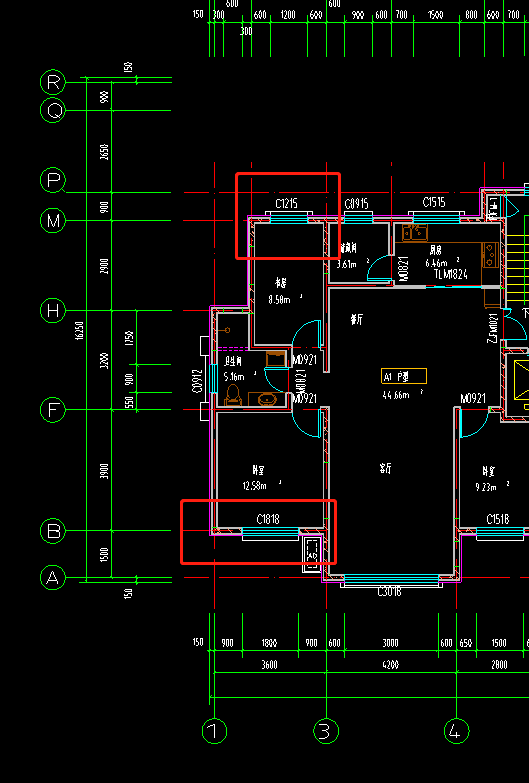Click axis bubble R
Image resolution: width=529 pixels, height=783 pixels.
(53, 82)
